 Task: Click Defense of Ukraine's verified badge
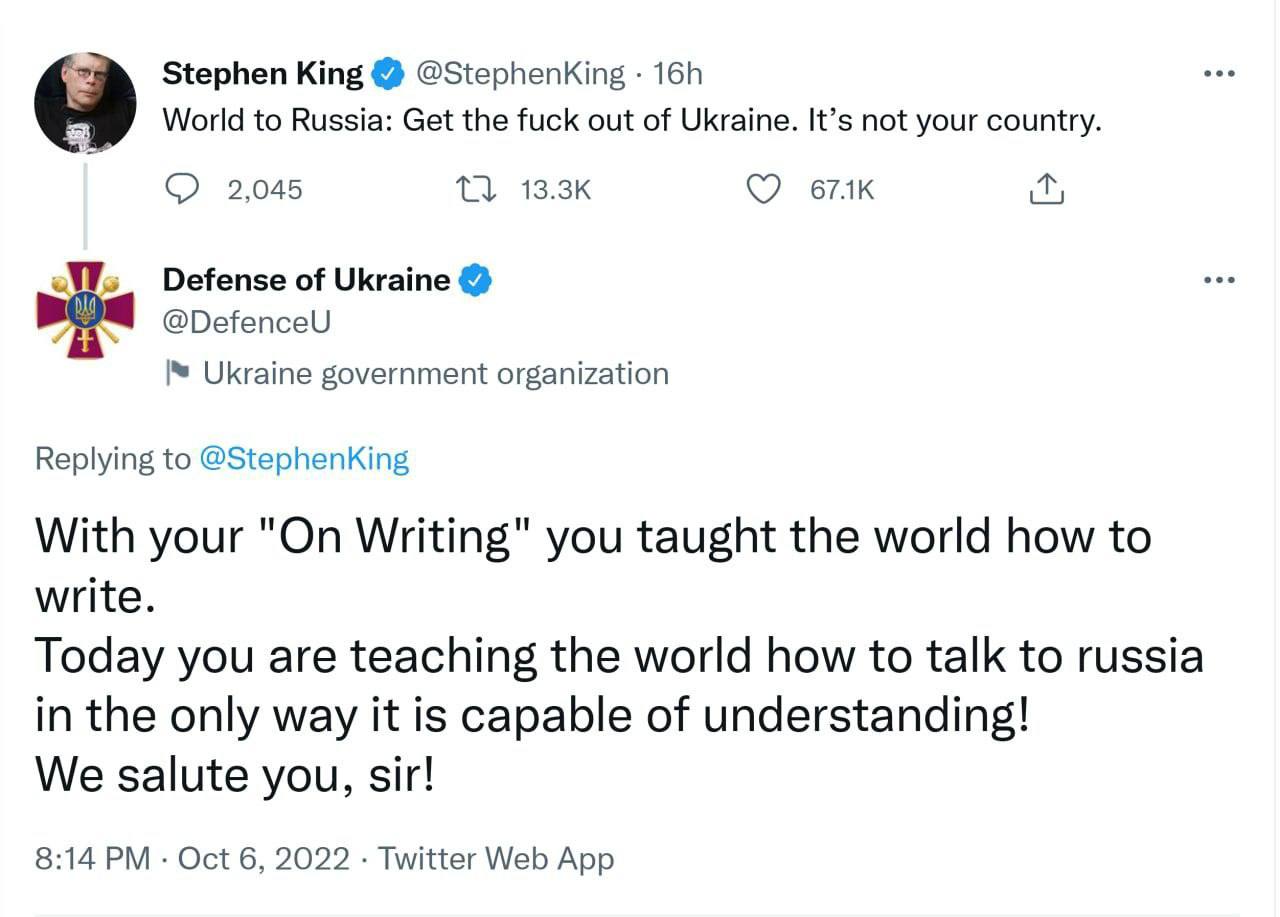(x=475, y=281)
